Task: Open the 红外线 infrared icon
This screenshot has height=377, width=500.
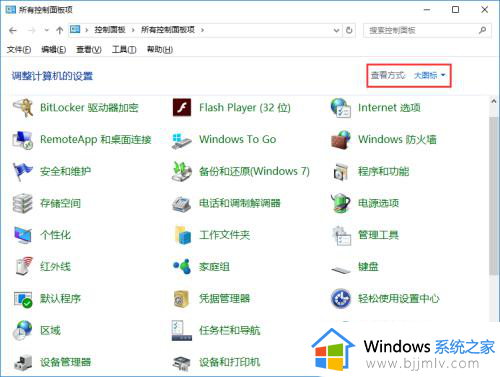Action: coord(24,266)
